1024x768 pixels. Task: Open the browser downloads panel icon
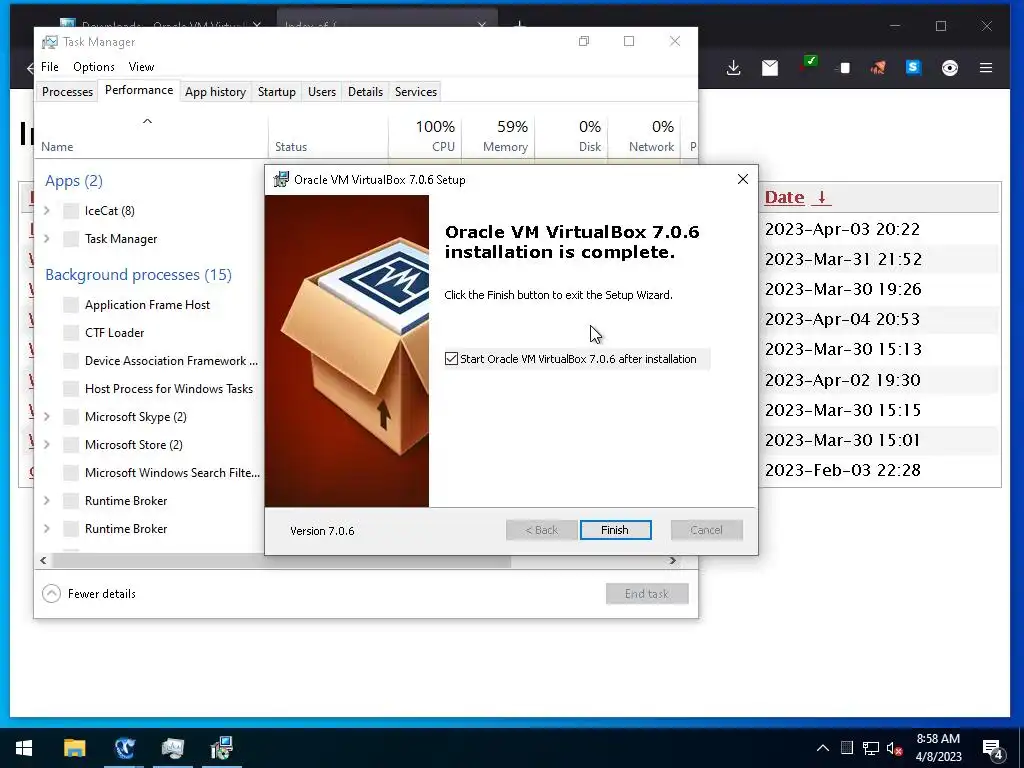click(x=733, y=67)
